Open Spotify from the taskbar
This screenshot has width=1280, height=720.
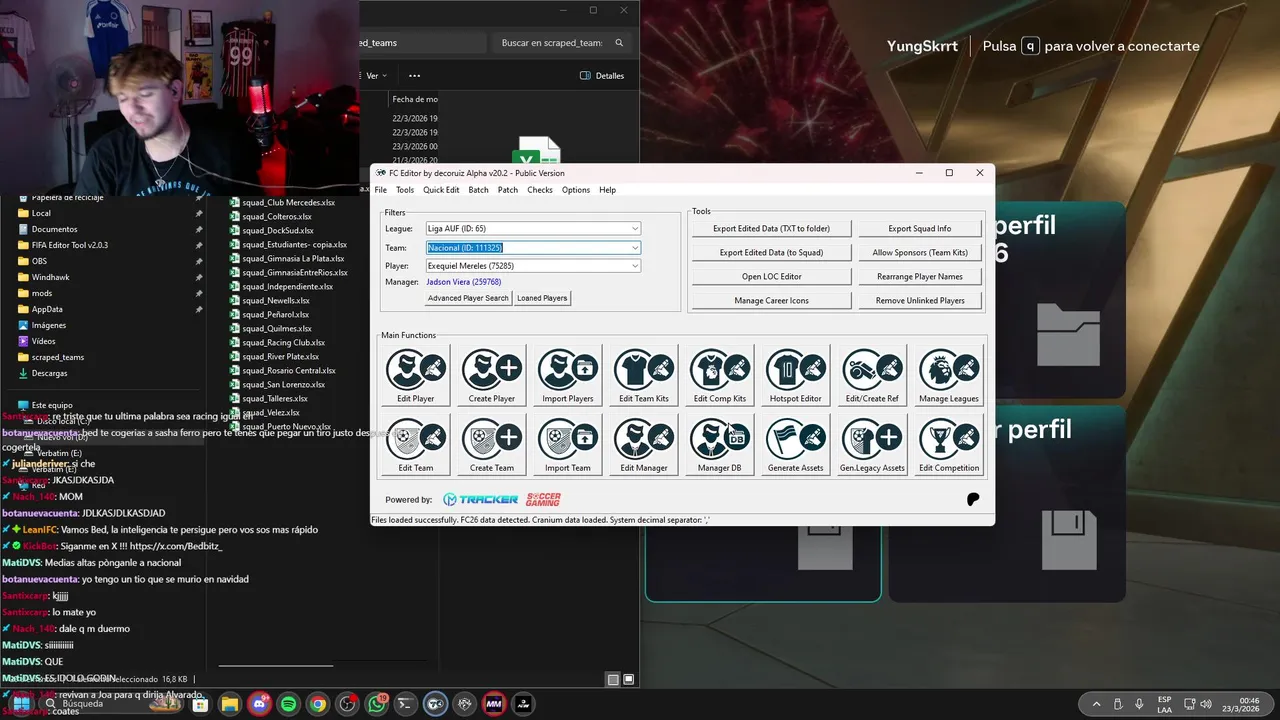pos(288,704)
